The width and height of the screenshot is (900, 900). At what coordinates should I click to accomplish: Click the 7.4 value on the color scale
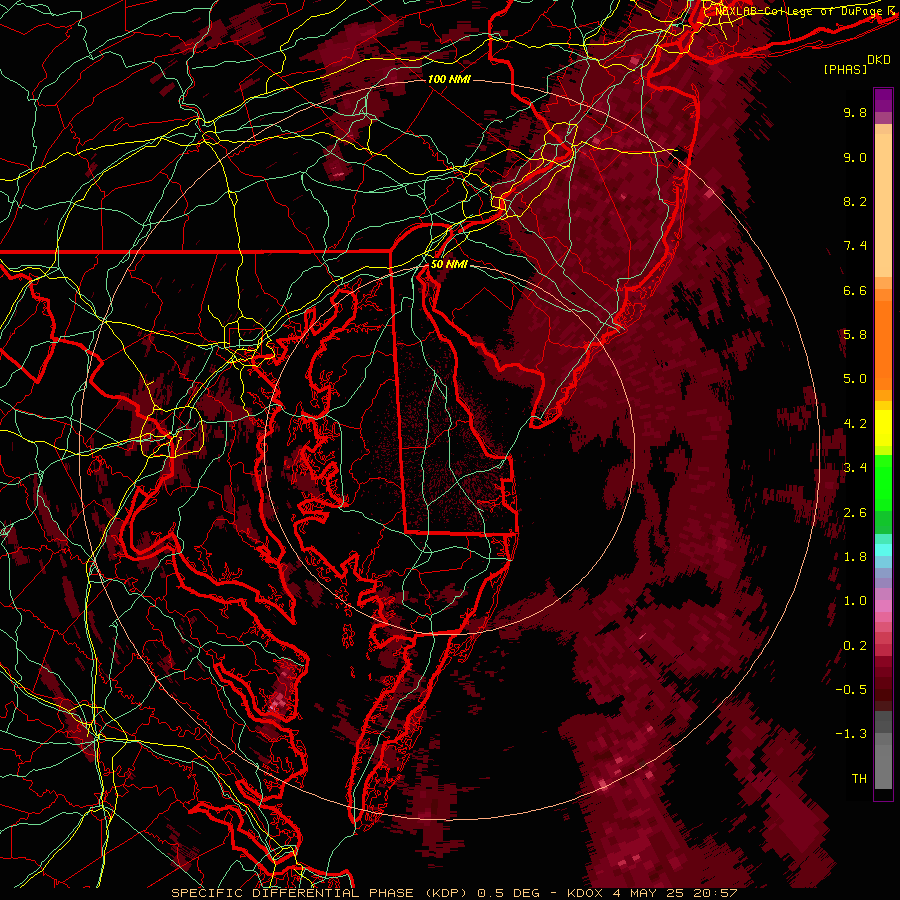click(x=855, y=246)
